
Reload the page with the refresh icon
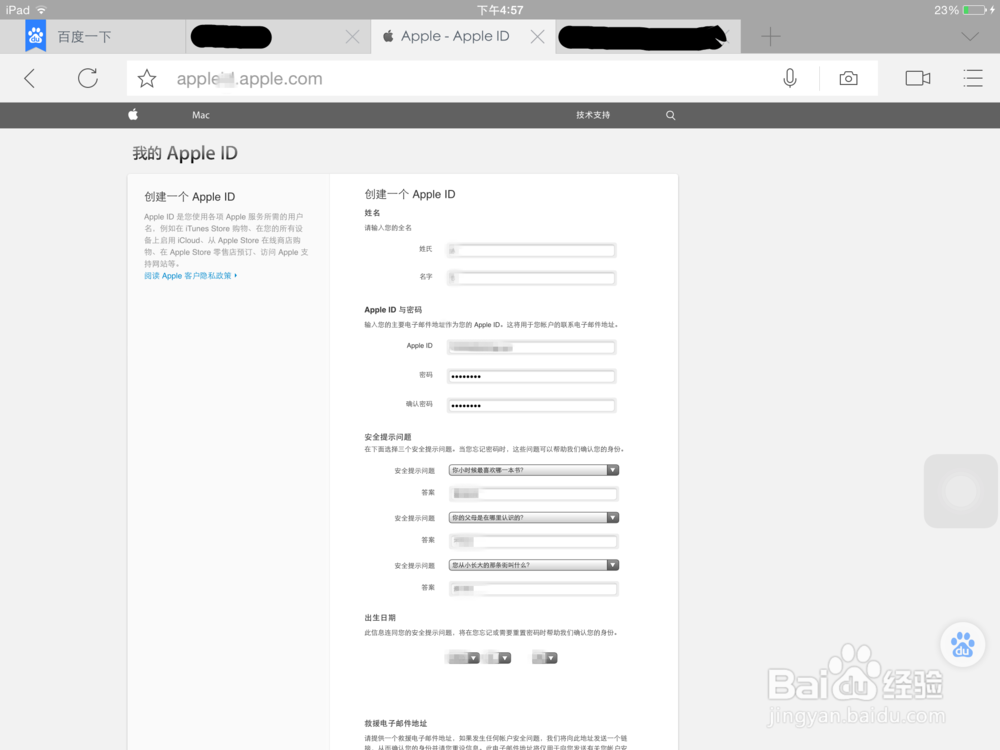(x=88, y=78)
